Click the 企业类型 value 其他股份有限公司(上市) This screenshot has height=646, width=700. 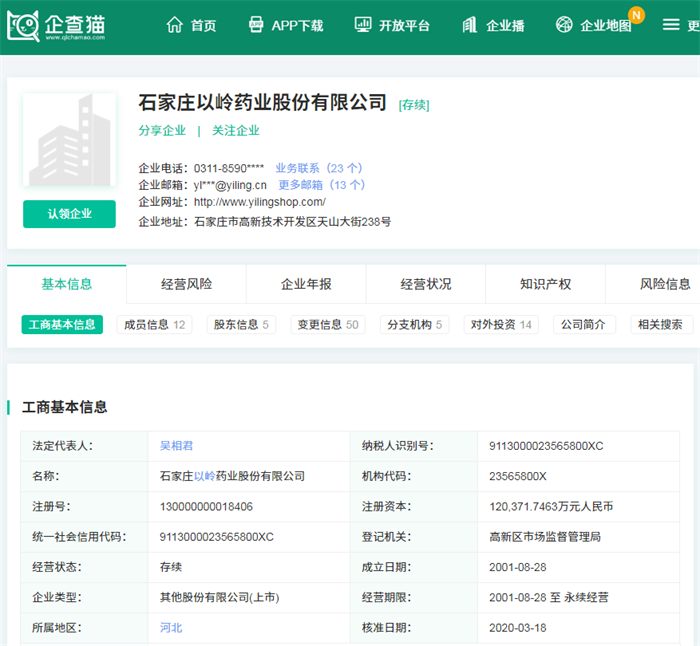pos(219,597)
